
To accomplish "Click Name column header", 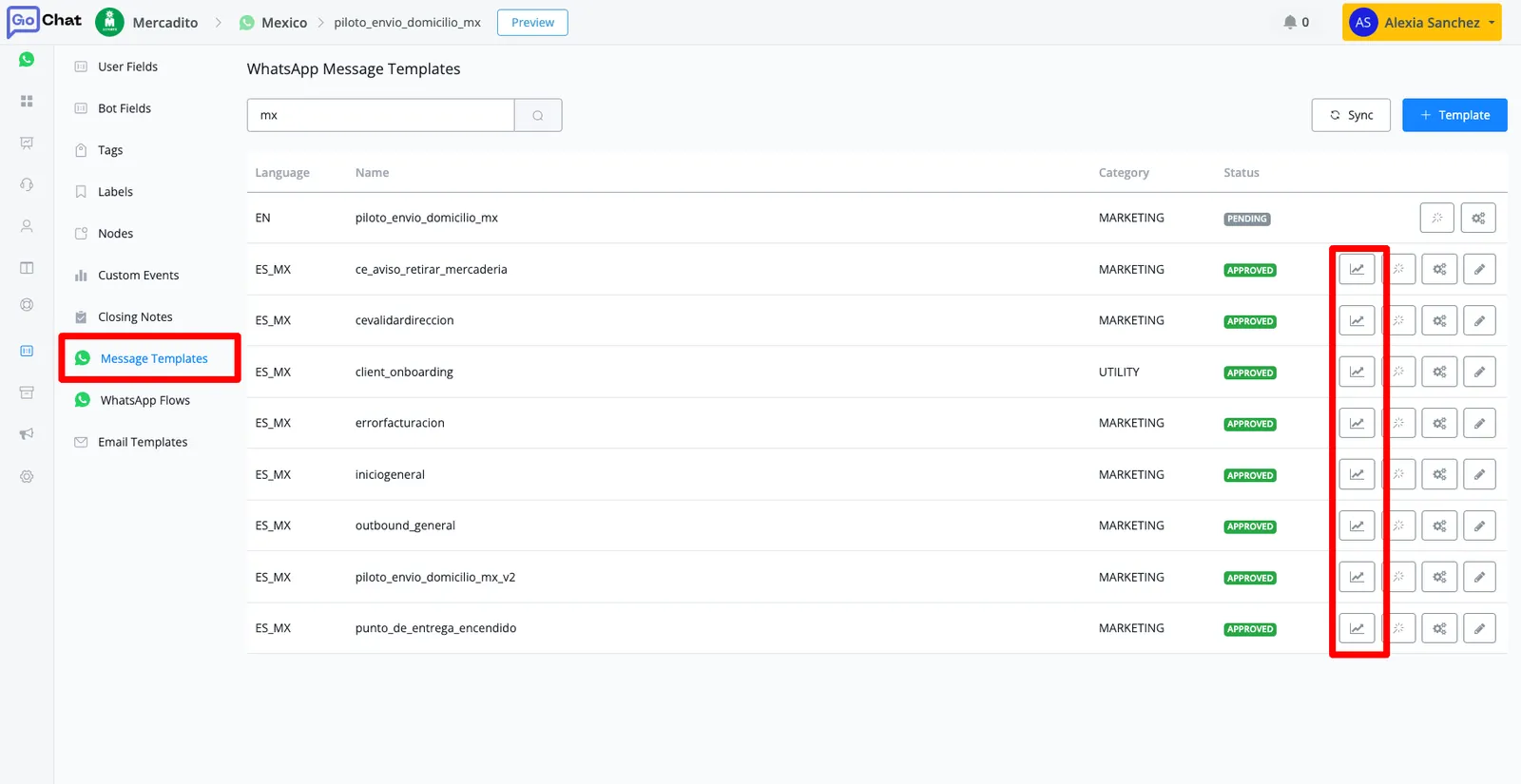I will pos(372,173).
